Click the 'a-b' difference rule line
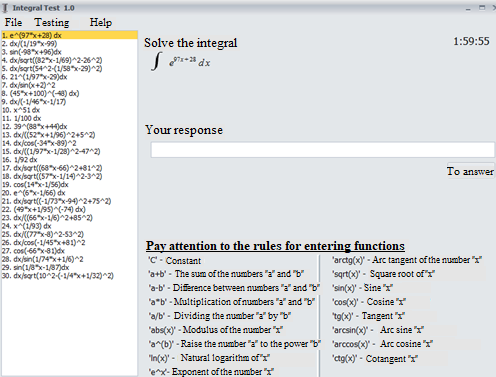Screen dimensions: 496x377 tap(234, 288)
